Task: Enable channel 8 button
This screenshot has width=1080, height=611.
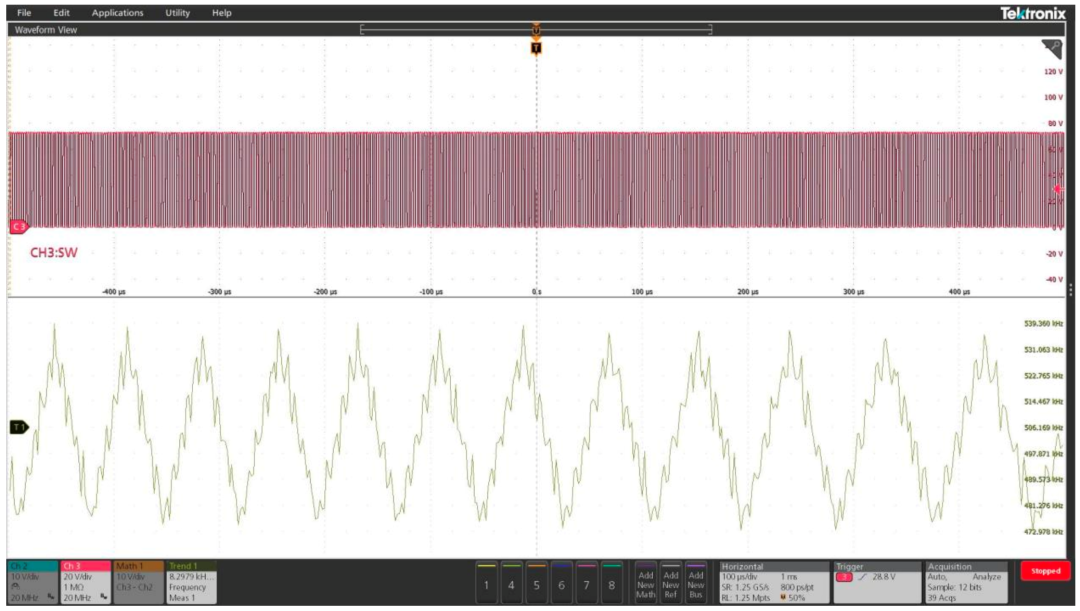Action: [611, 584]
